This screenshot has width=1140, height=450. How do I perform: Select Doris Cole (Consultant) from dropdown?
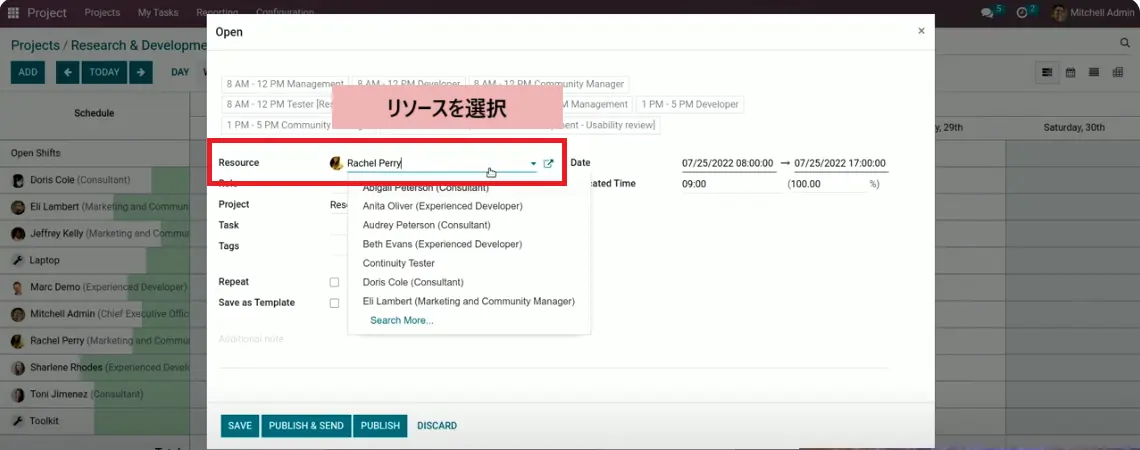tap(413, 282)
